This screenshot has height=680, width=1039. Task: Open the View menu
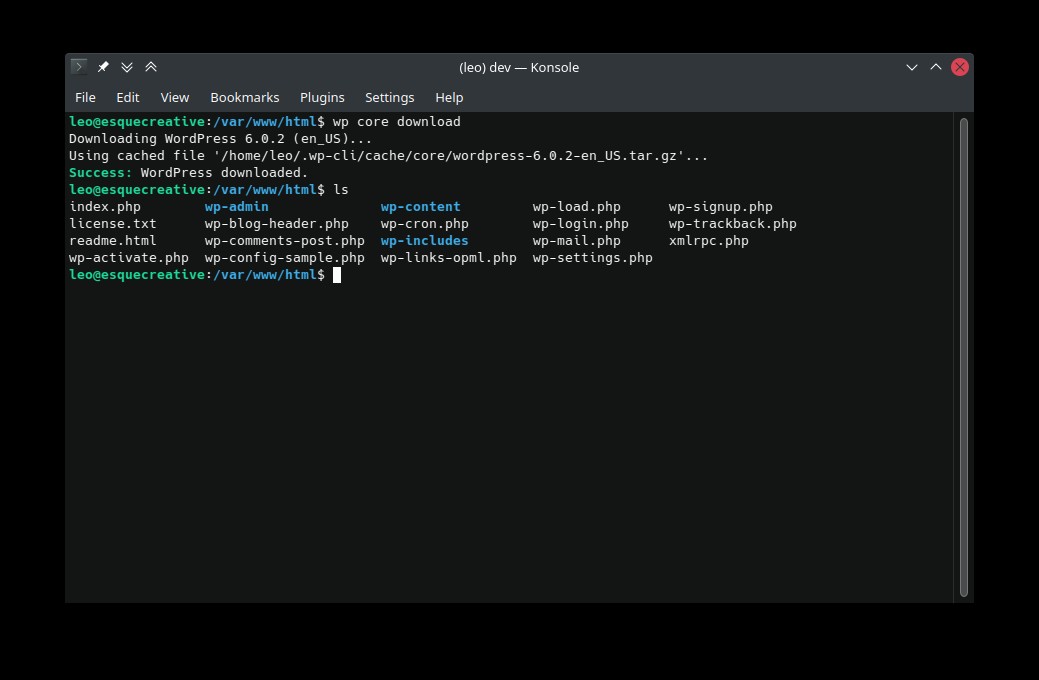pos(174,97)
